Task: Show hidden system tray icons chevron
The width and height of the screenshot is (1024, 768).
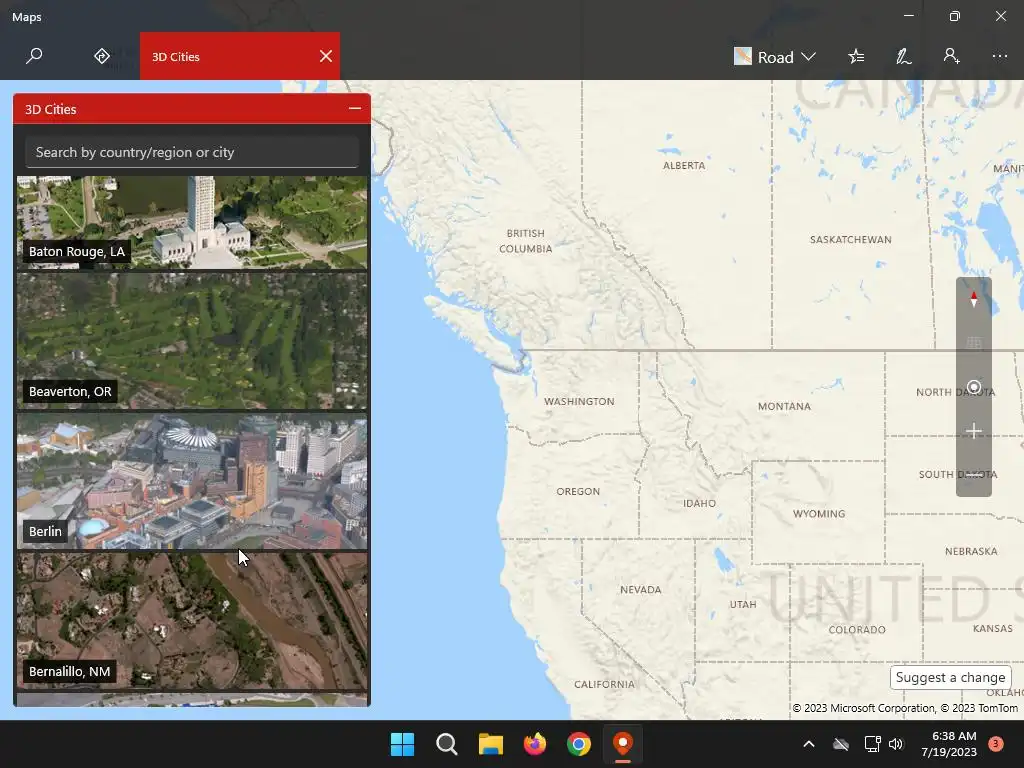Action: click(808, 744)
